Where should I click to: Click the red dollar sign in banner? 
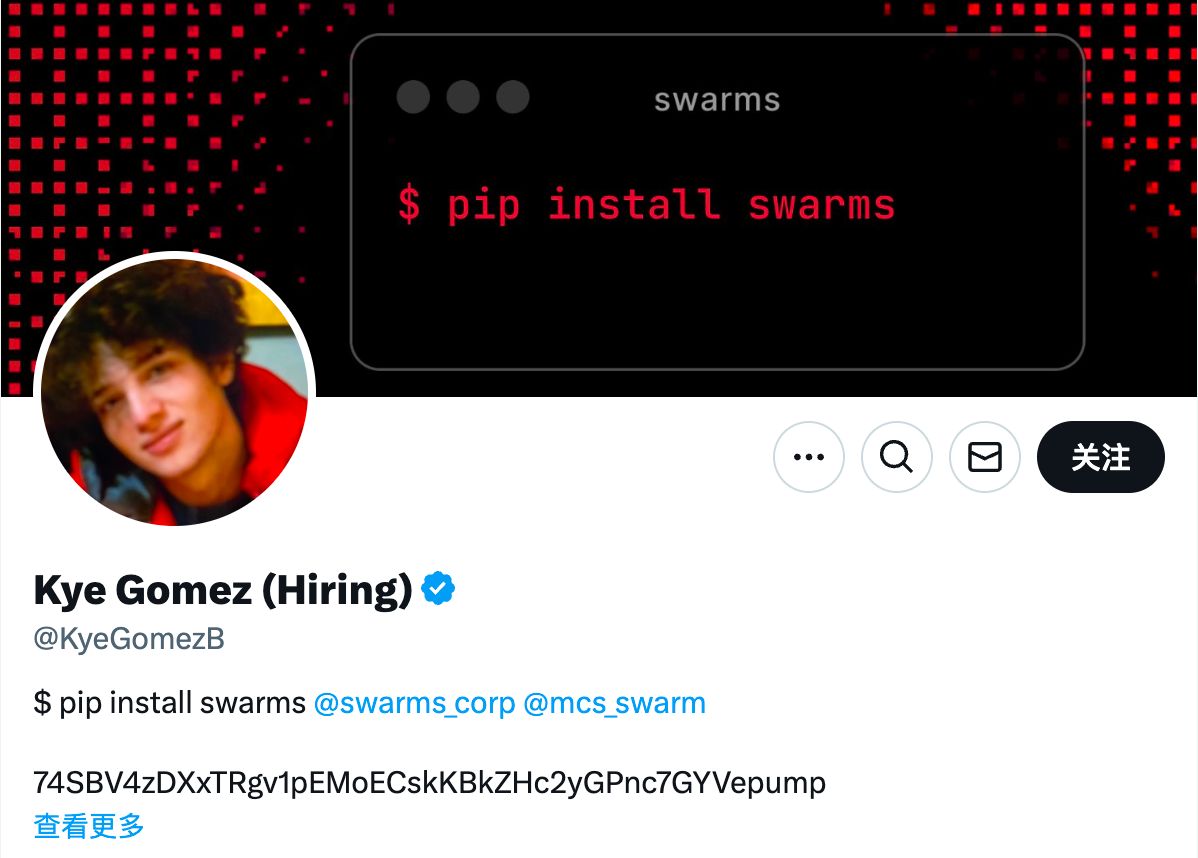(409, 205)
